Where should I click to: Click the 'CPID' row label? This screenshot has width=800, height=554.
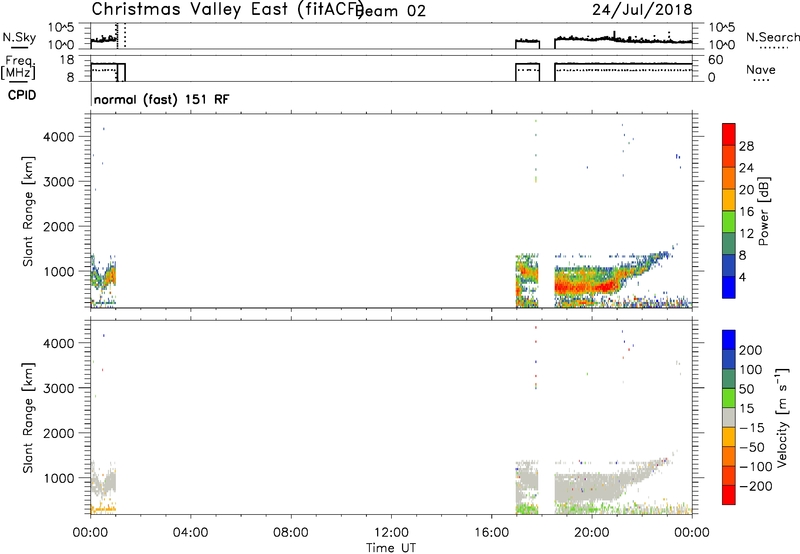pyautogui.click(x=22, y=95)
